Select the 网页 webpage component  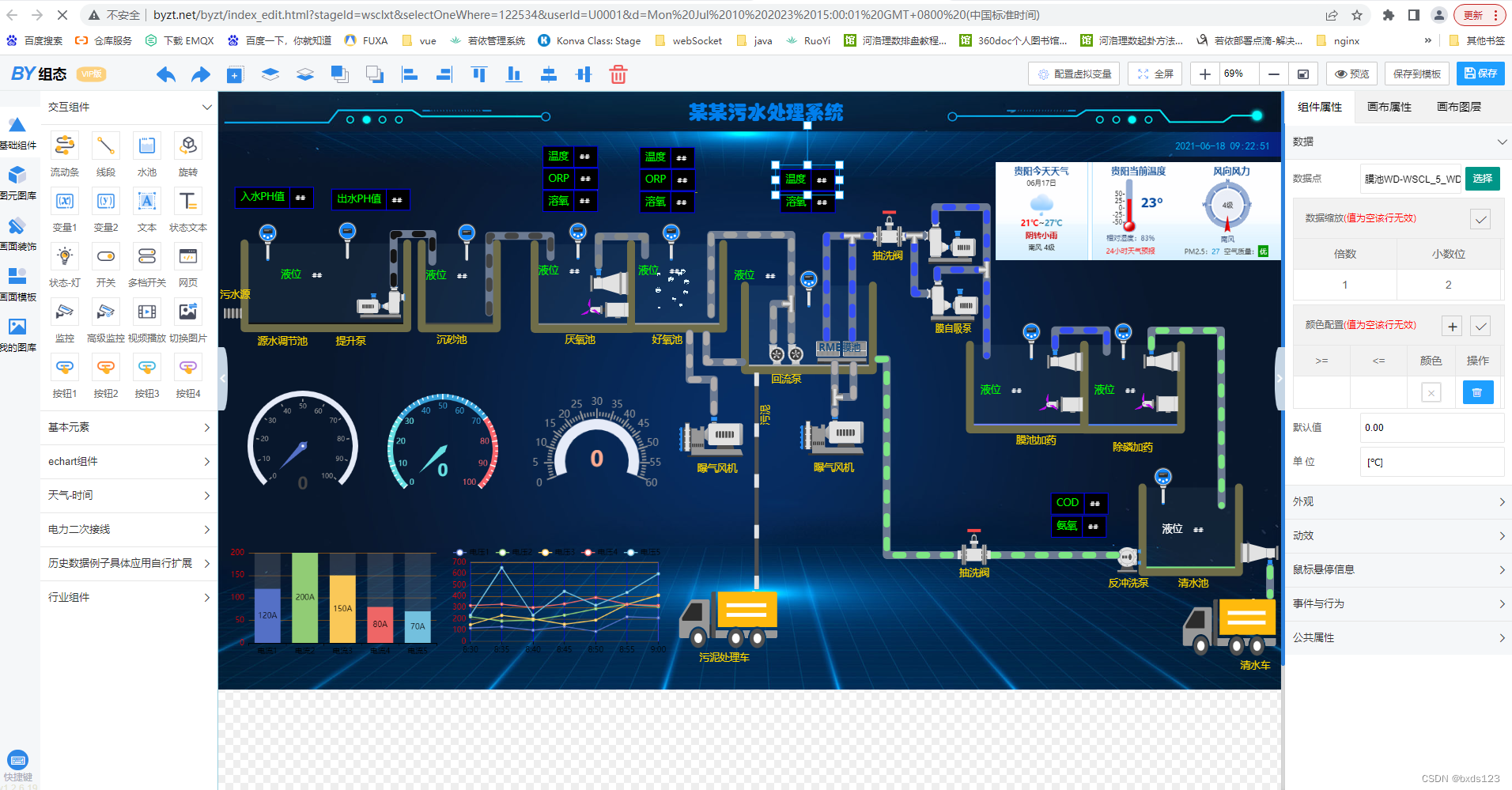click(x=188, y=265)
